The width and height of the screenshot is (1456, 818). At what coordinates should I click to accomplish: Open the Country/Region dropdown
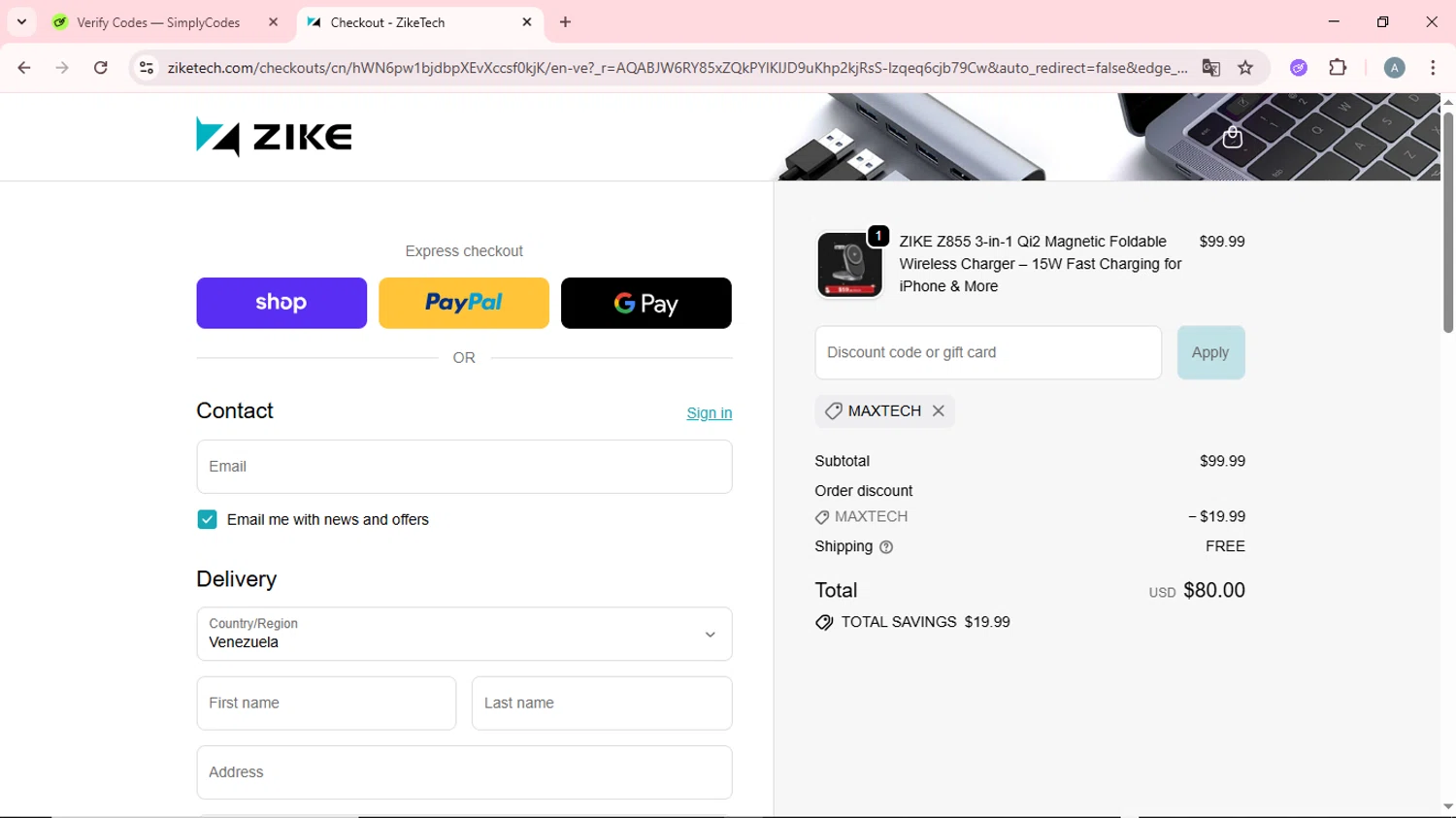click(464, 634)
